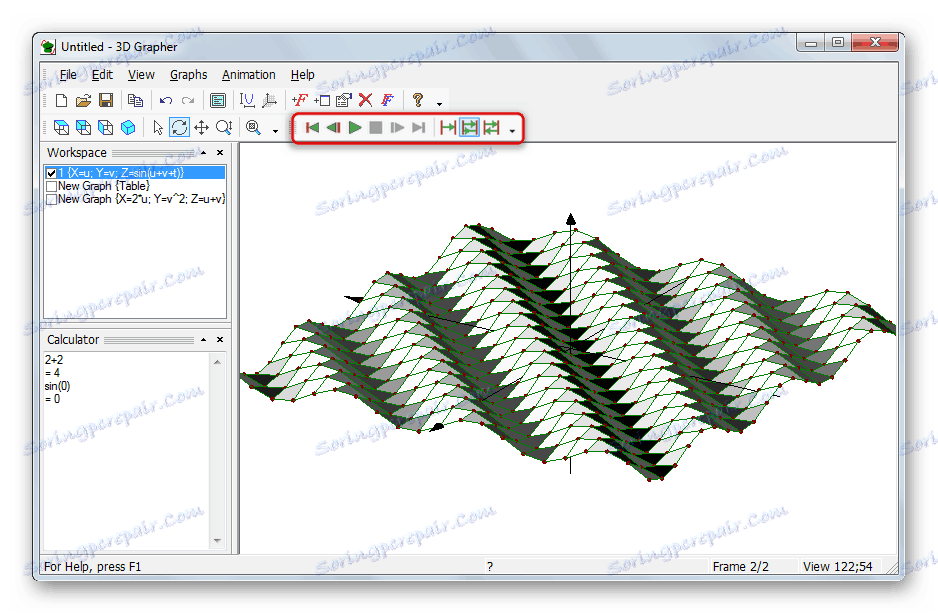Save the graph with the floppy disk icon

tap(106, 101)
